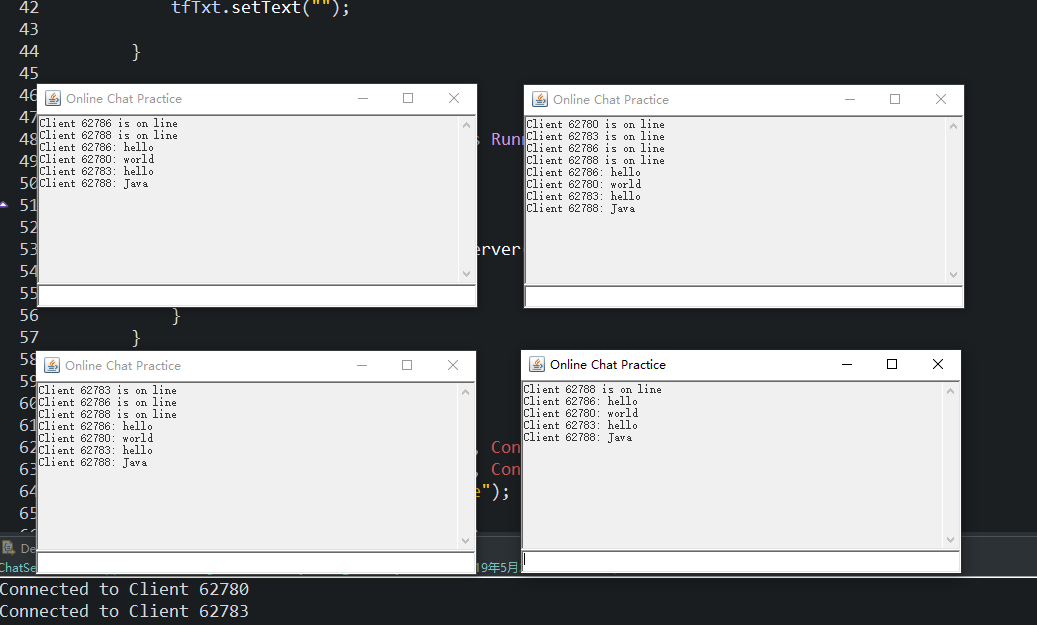The image size is (1037, 625).
Task: Maximize the chat window listing 62783 first
Action: coord(407,365)
